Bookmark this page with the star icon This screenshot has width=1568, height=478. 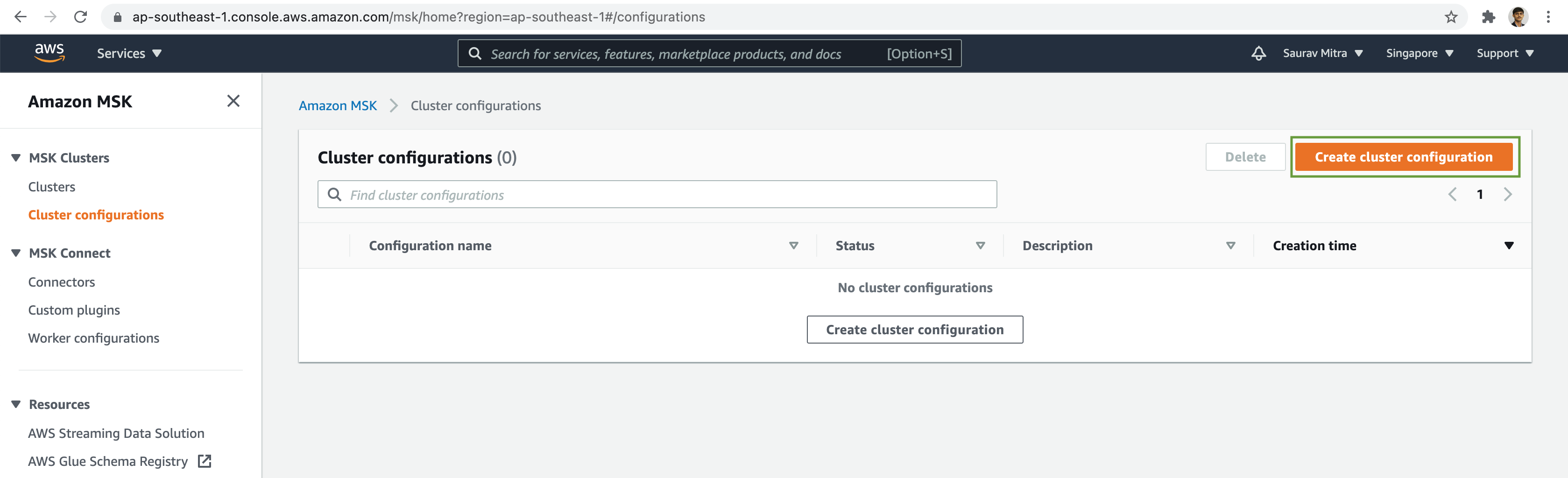pyautogui.click(x=1451, y=17)
